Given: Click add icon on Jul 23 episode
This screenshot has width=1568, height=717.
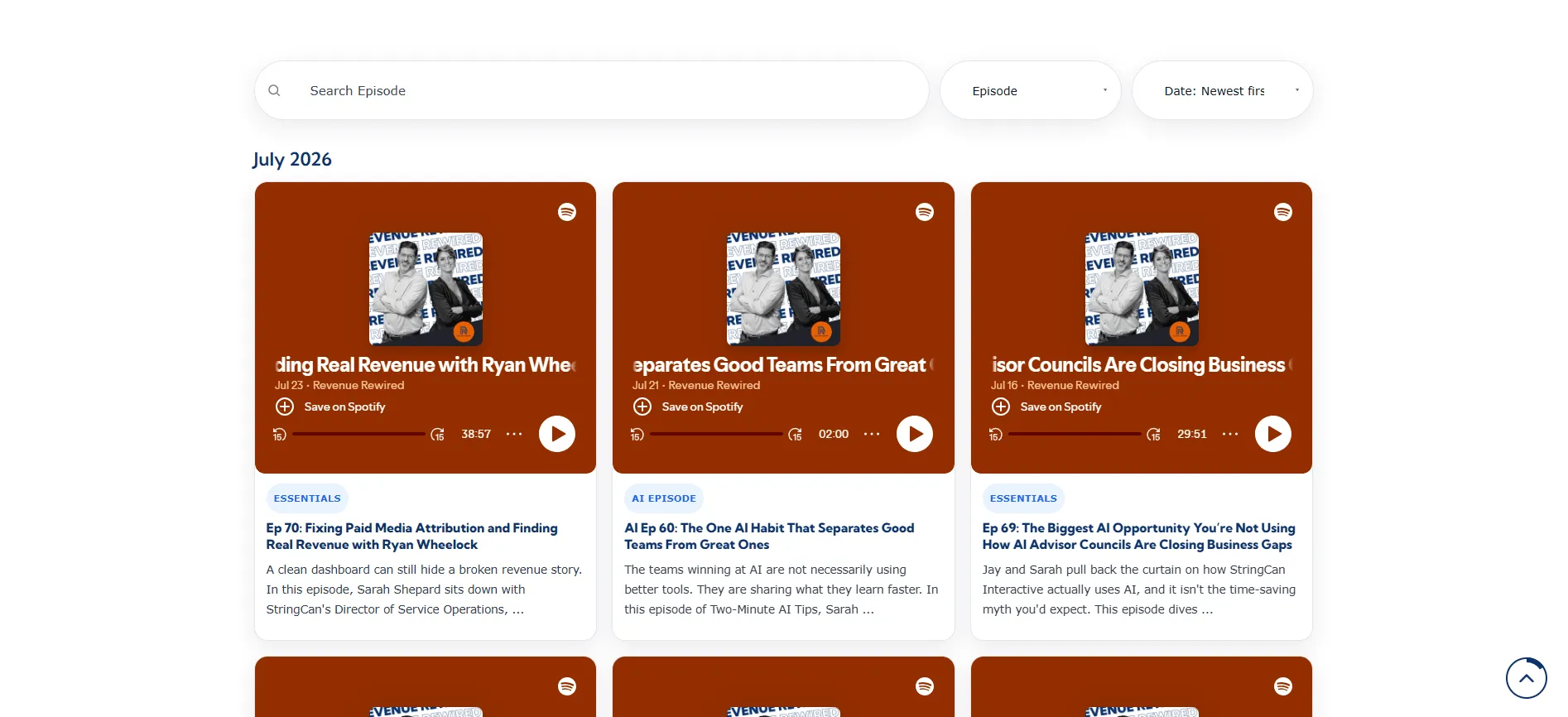Looking at the screenshot, I should [285, 407].
